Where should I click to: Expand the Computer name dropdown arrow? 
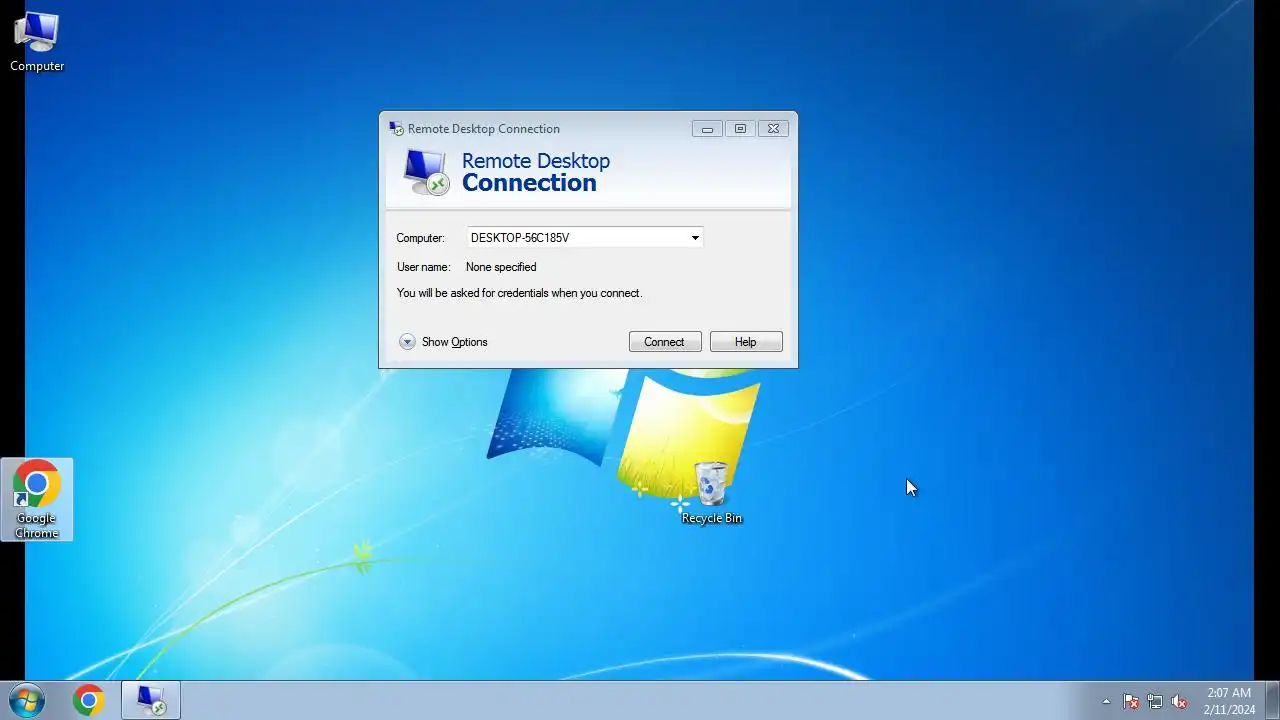(695, 238)
